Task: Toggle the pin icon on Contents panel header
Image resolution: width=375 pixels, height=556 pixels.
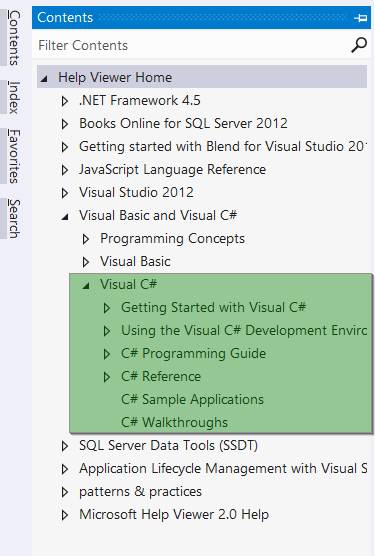Action: tap(360, 18)
